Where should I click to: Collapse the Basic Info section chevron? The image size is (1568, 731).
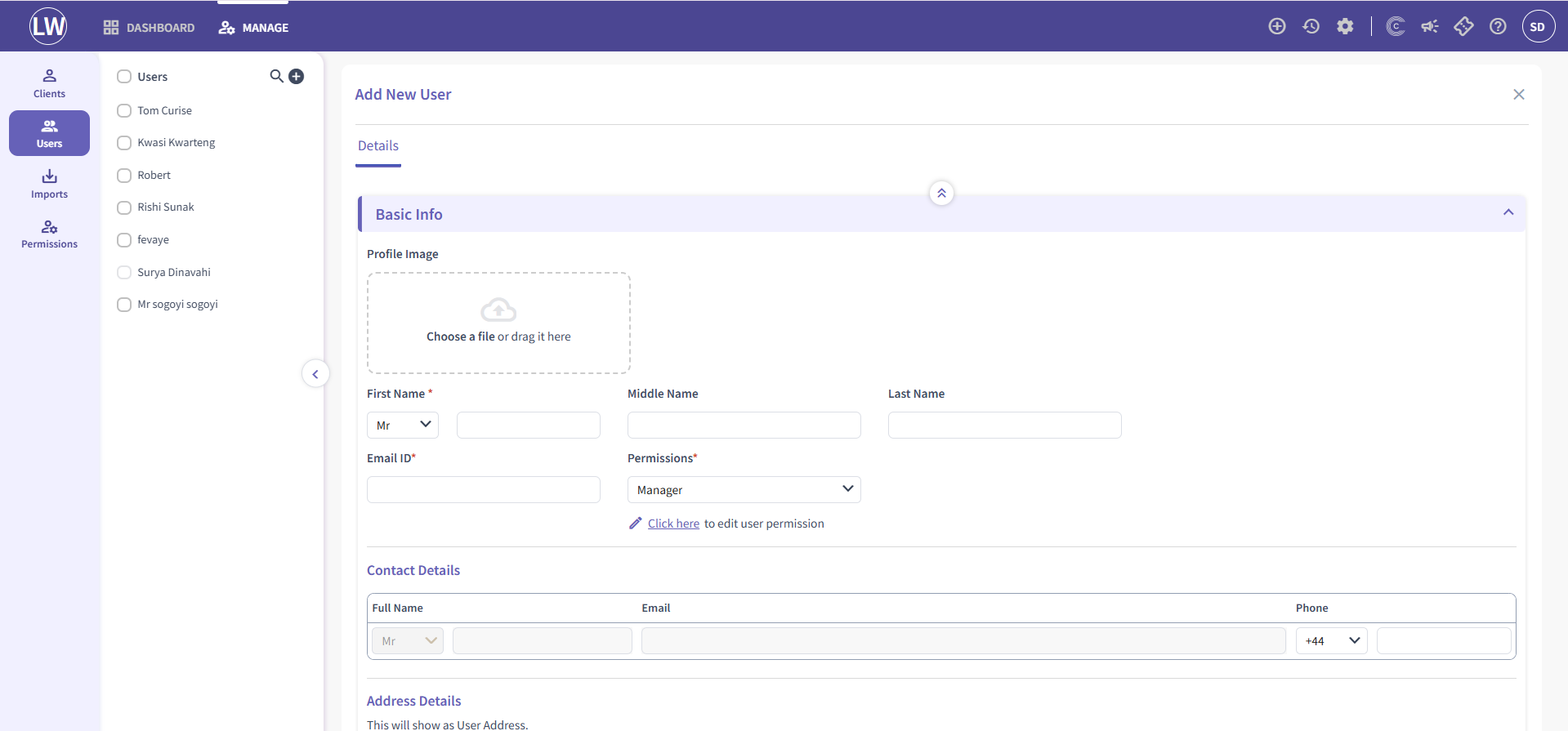click(1508, 212)
